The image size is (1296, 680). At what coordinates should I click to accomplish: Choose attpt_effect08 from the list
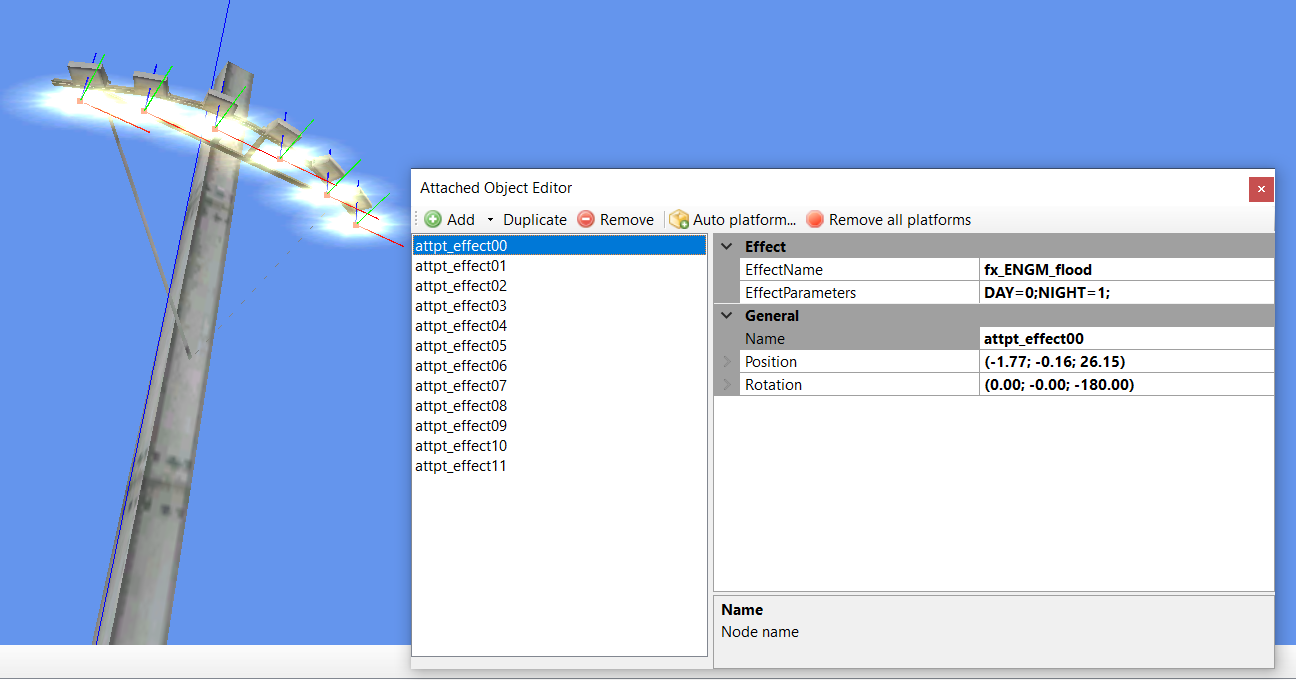click(461, 406)
